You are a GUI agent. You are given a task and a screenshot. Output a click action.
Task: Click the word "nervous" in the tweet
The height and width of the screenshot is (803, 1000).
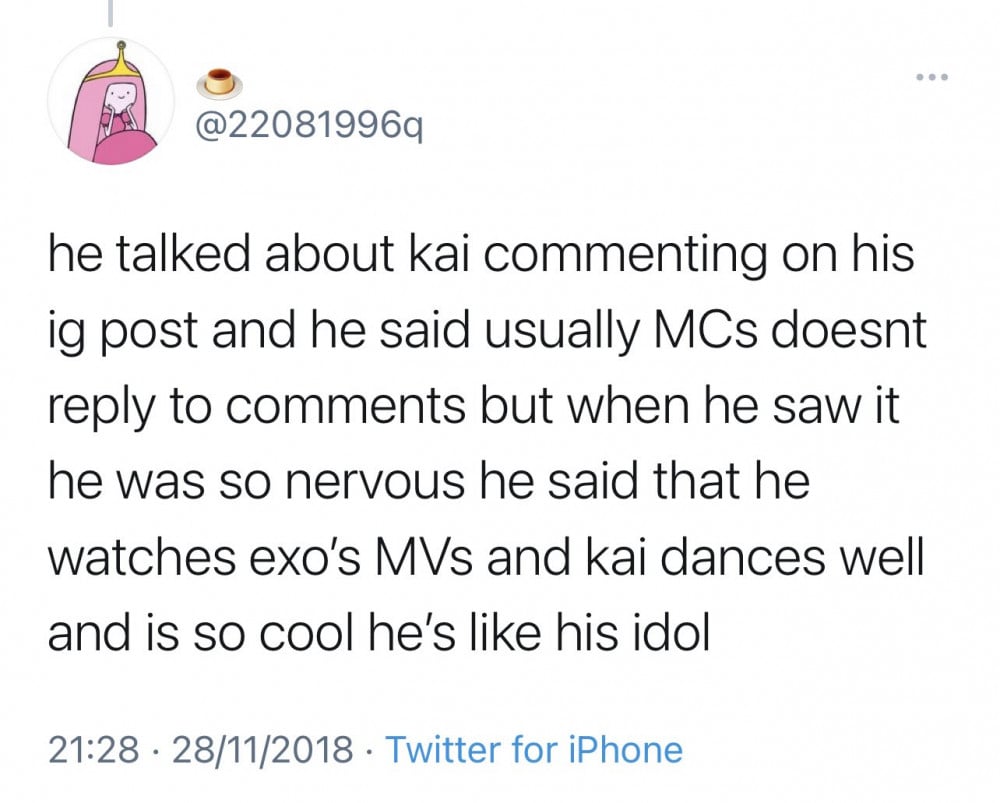tap(374, 482)
